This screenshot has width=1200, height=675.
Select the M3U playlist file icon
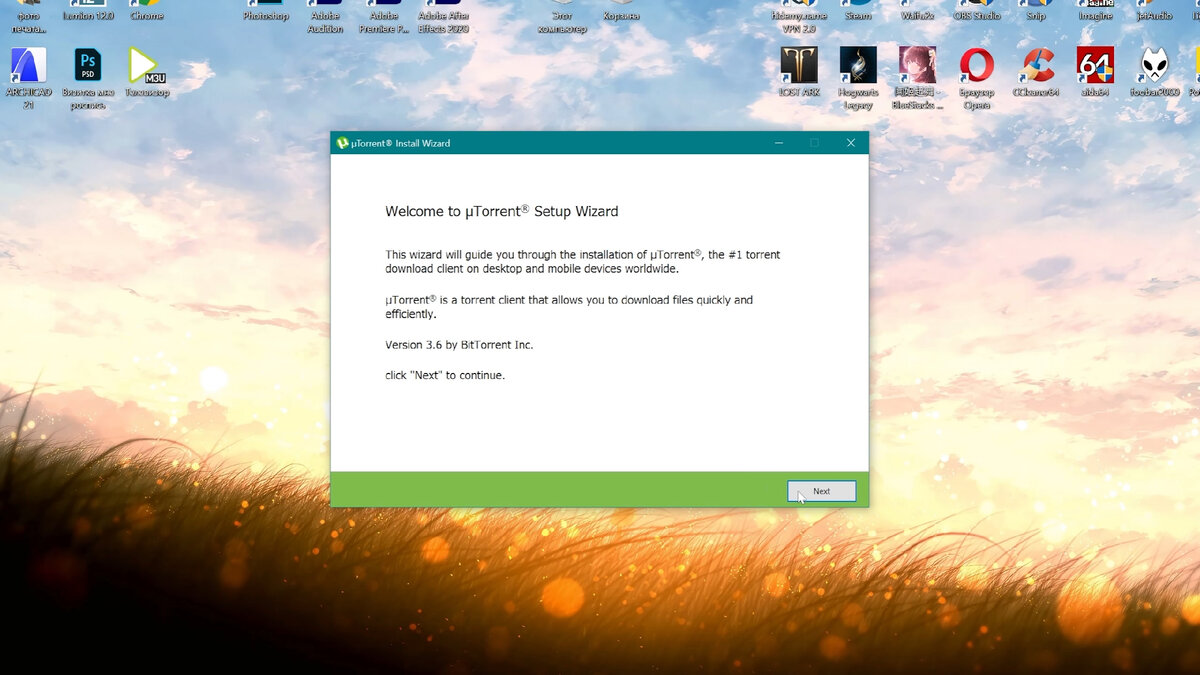click(147, 72)
